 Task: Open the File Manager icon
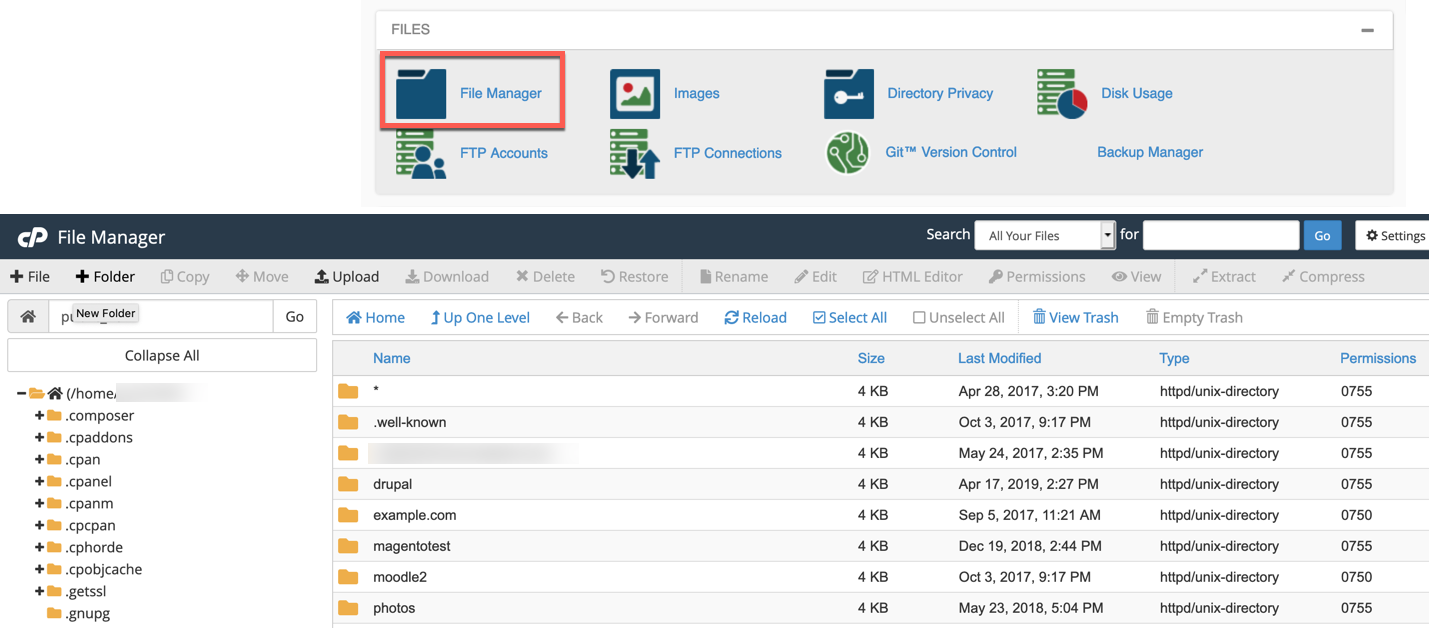click(421, 94)
